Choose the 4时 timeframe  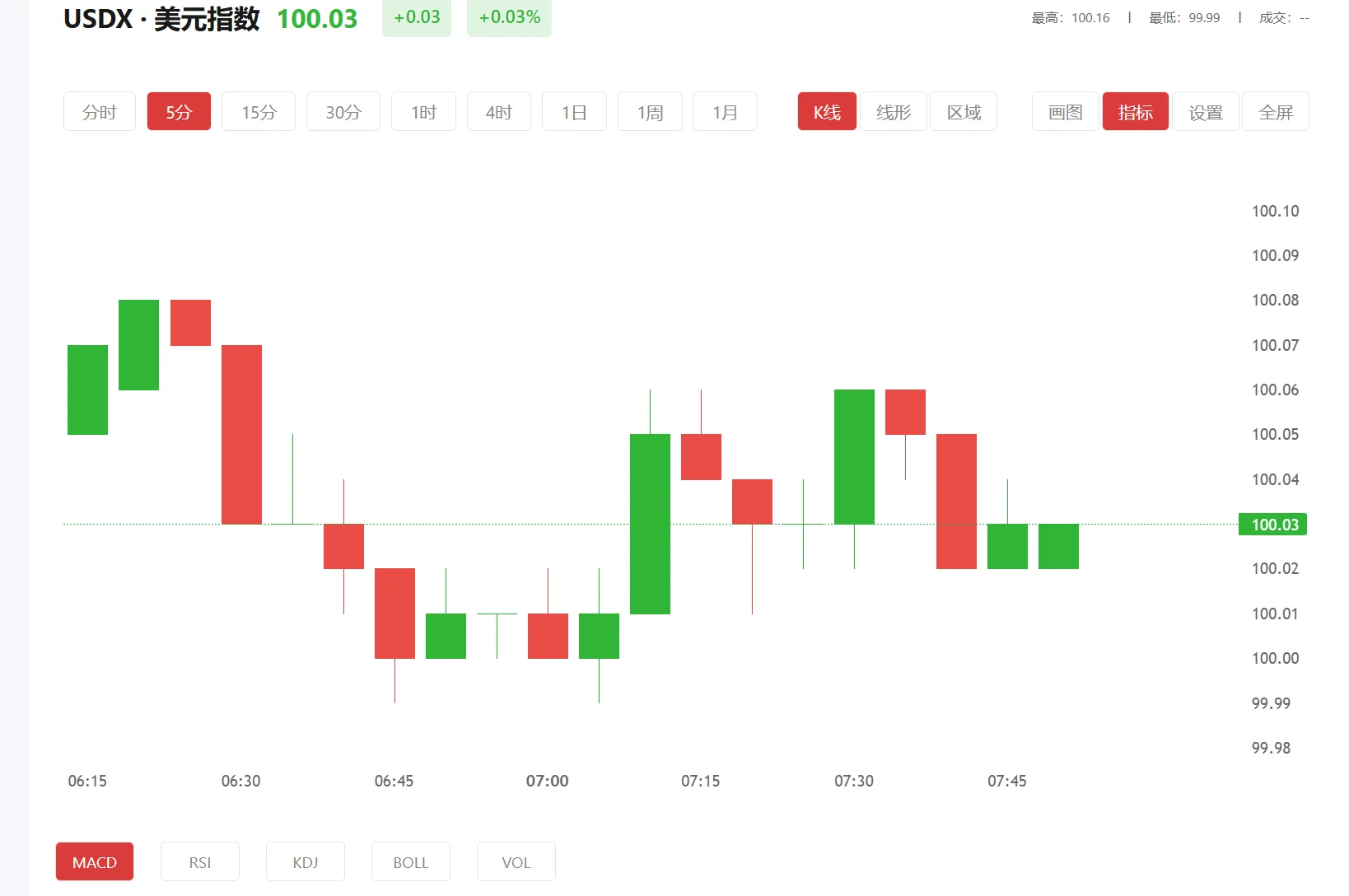tap(499, 112)
